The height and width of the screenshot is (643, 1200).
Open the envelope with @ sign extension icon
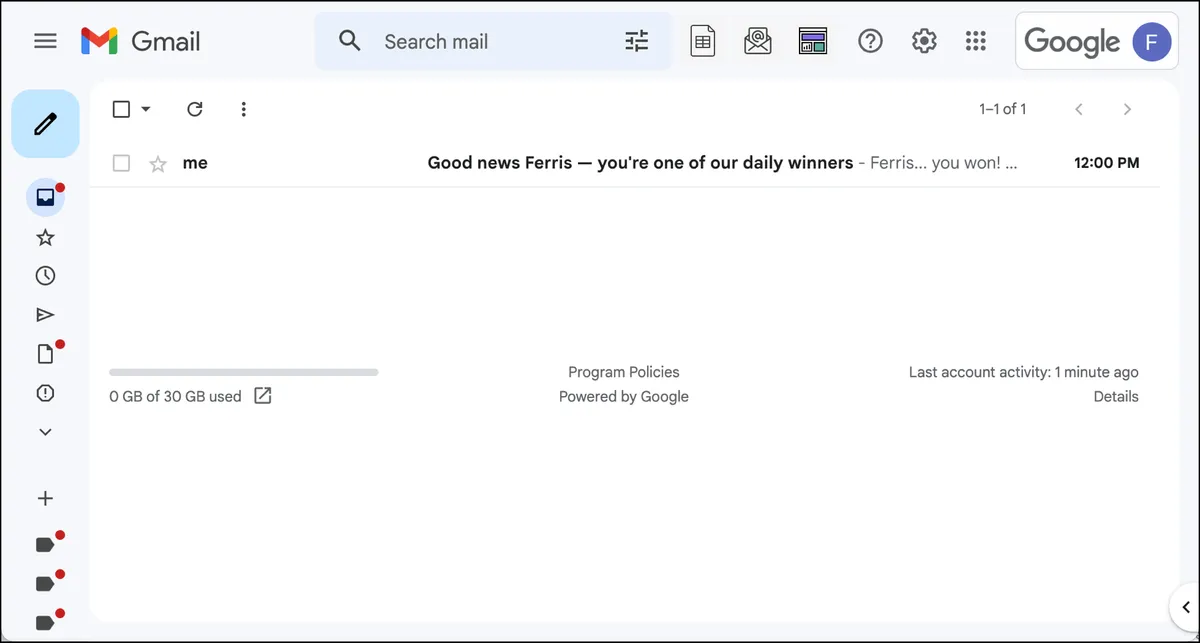[758, 41]
